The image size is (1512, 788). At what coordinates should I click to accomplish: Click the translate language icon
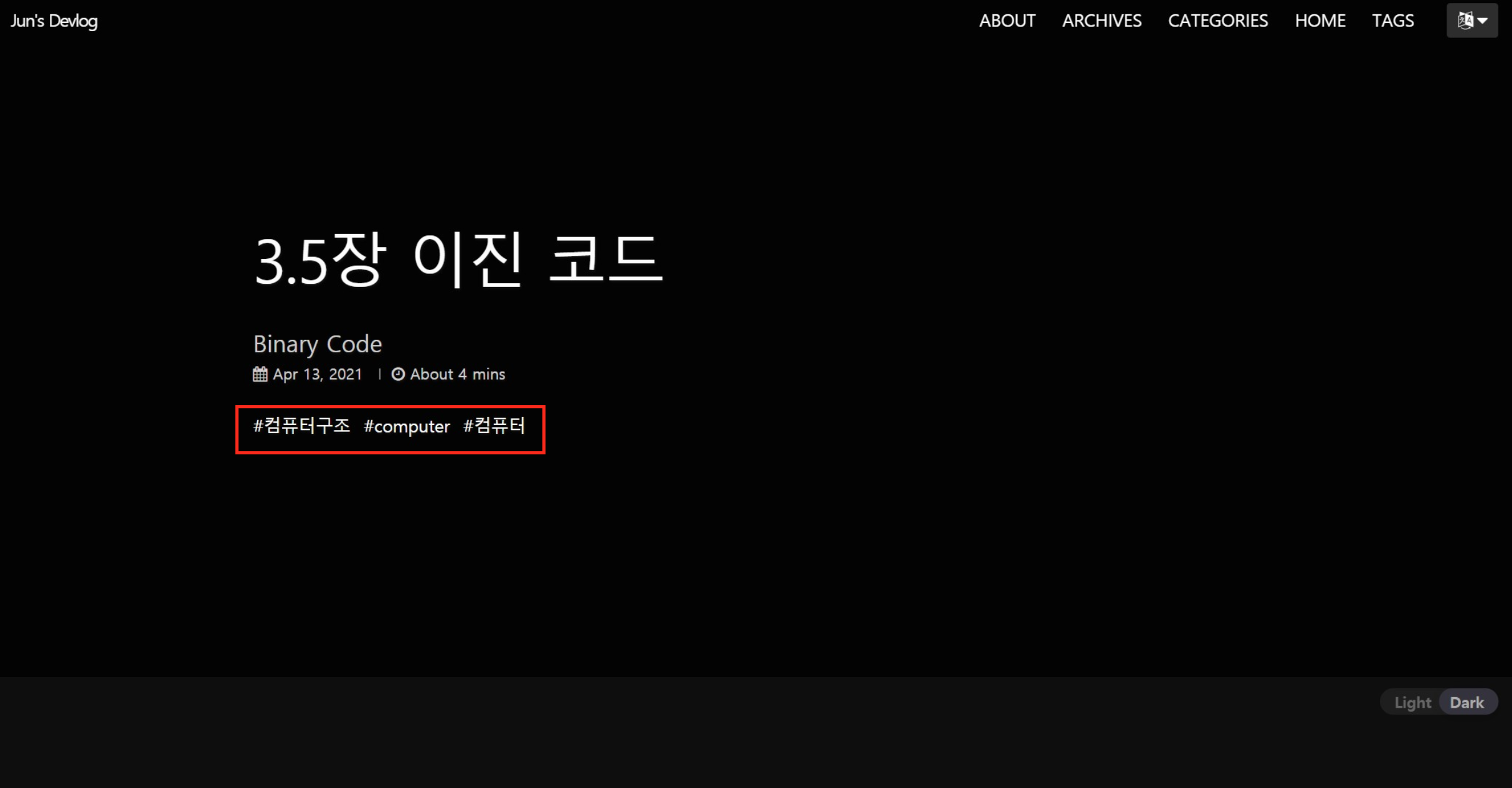tap(1465, 21)
